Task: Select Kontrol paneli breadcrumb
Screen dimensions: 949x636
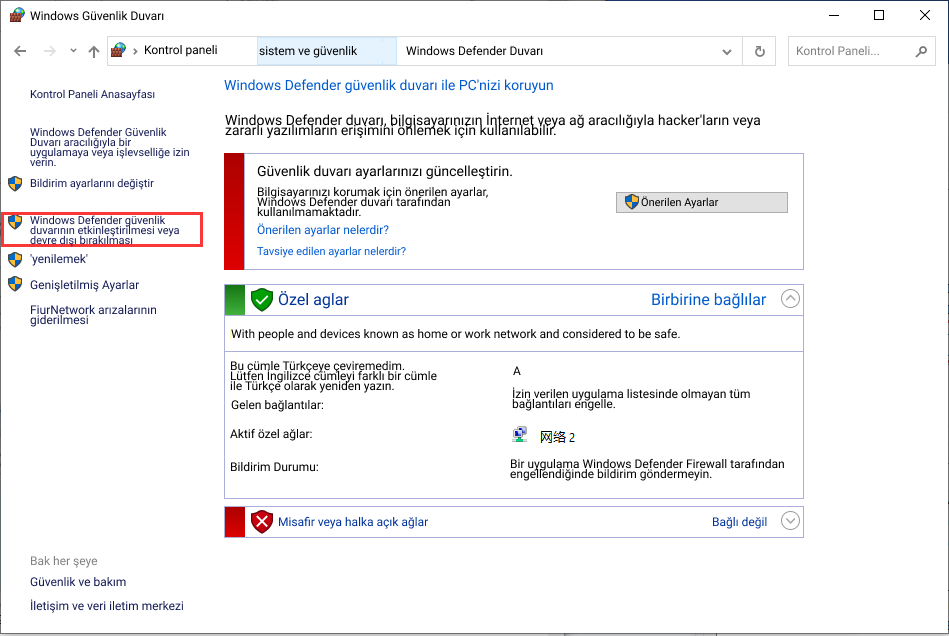Action: coord(180,50)
